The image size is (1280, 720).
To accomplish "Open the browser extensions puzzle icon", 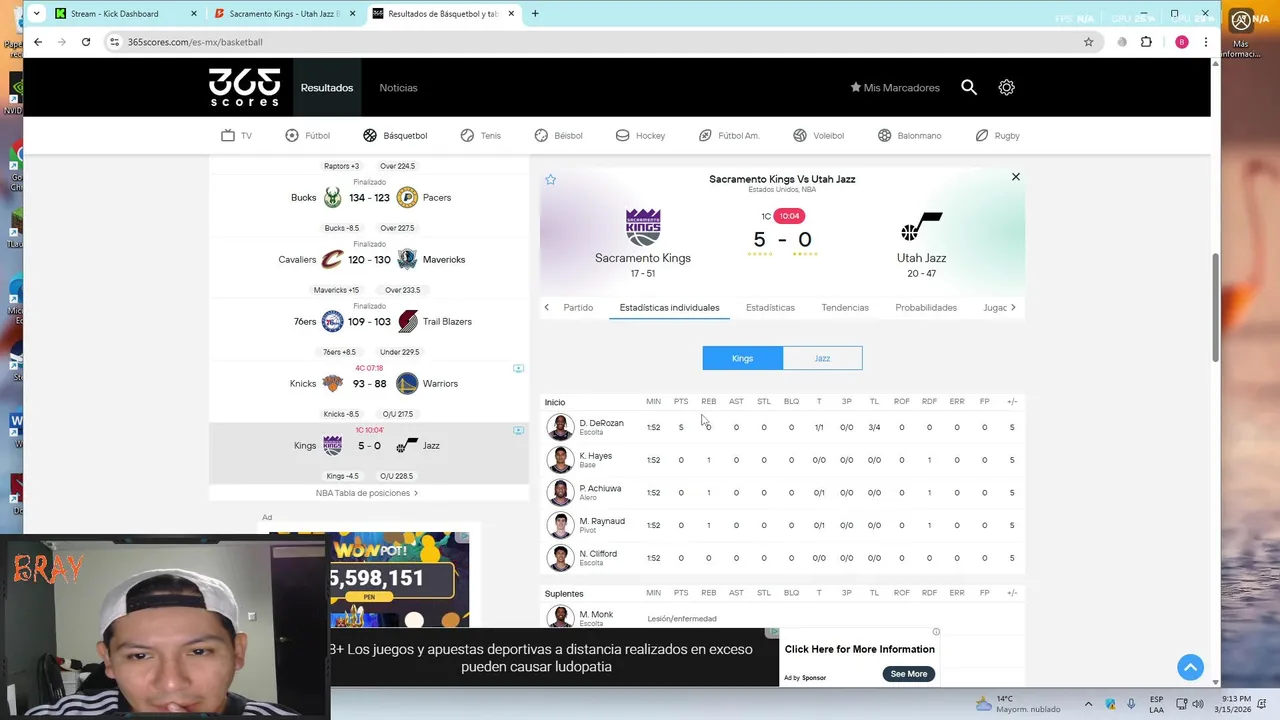I will (1146, 42).
